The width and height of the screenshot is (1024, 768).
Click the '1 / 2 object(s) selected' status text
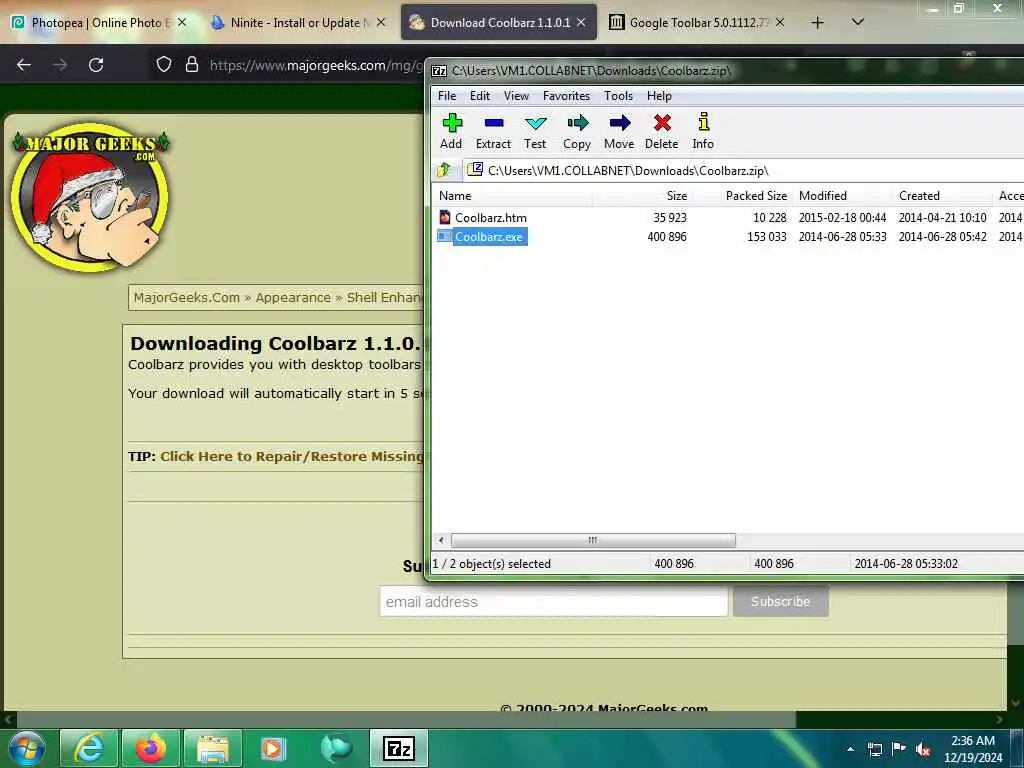[491, 564]
